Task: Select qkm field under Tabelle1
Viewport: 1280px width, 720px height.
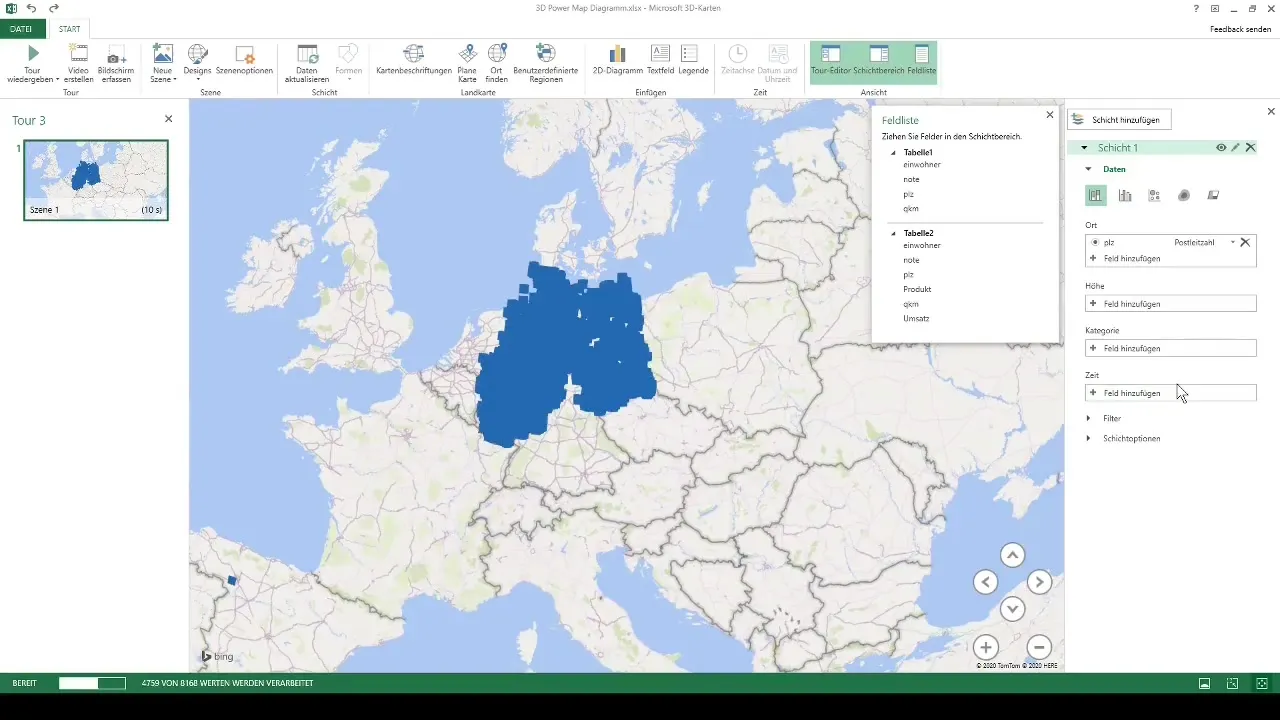Action: [911, 208]
